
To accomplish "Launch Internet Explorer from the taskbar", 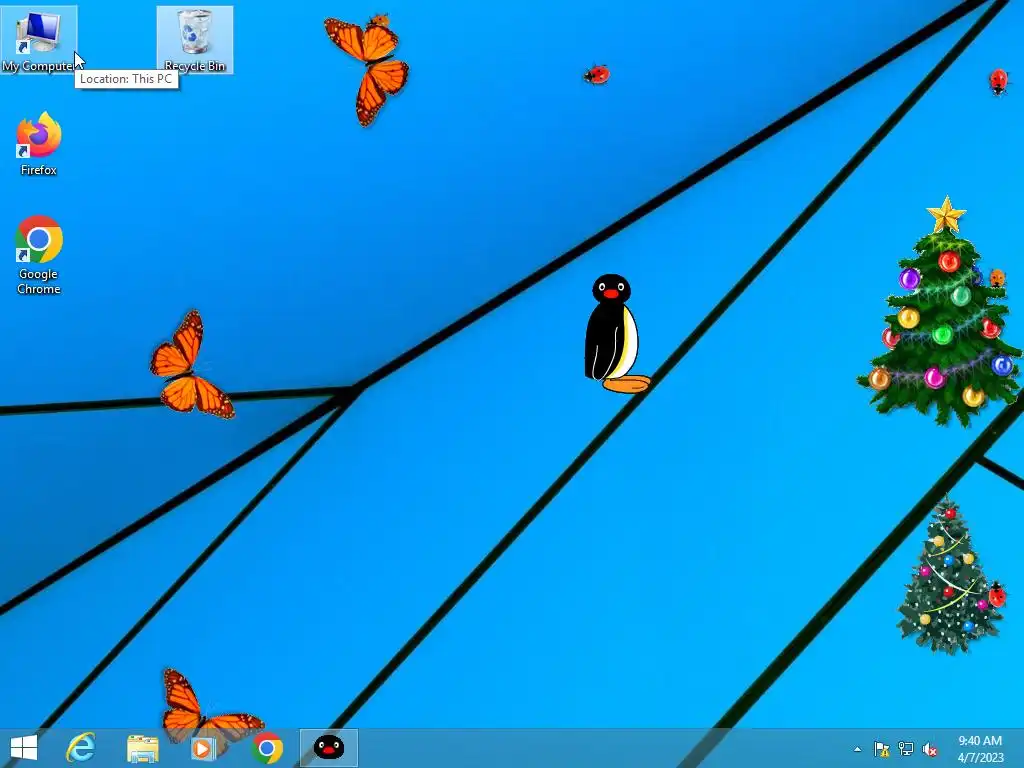I will tap(81, 748).
